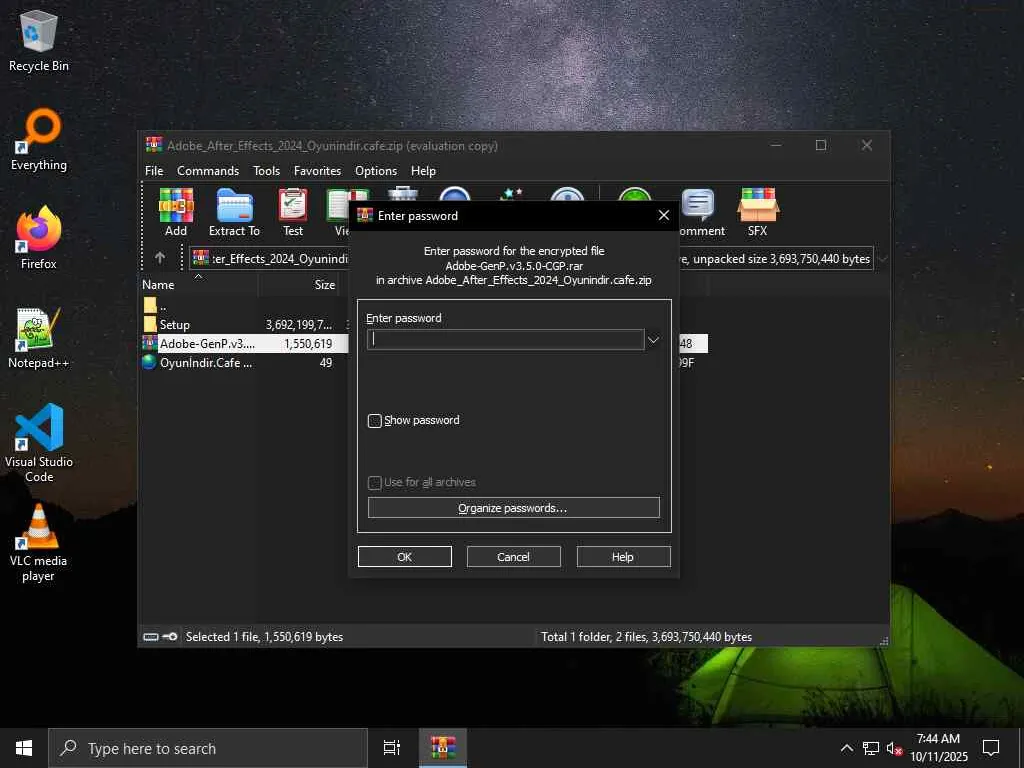Image resolution: width=1024 pixels, height=768 pixels.
Task: Click the Name column header
Action: point(199,285)
